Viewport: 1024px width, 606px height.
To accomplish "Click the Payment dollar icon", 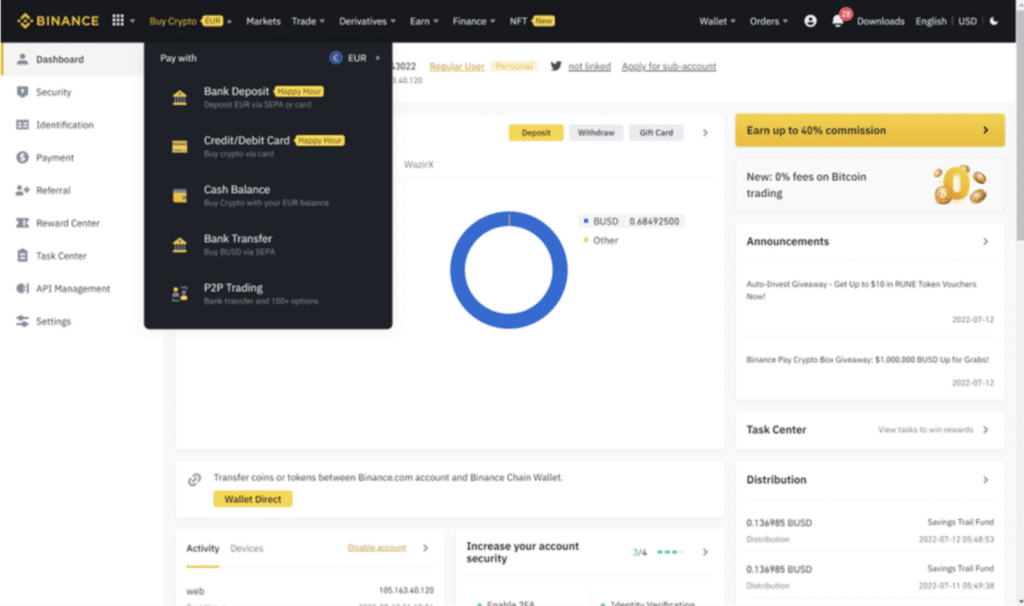I will click(x=22, y=157).
